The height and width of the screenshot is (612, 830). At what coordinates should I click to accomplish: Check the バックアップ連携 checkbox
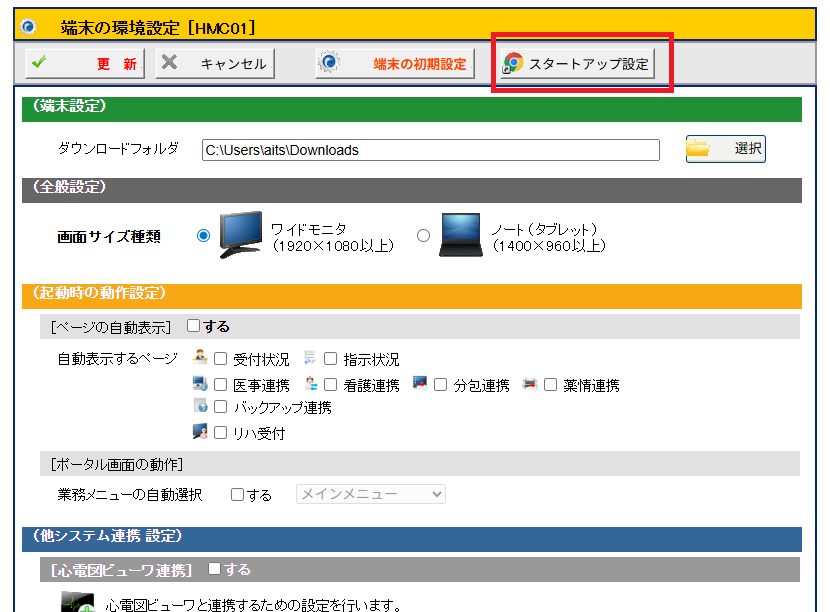(220, 407)
